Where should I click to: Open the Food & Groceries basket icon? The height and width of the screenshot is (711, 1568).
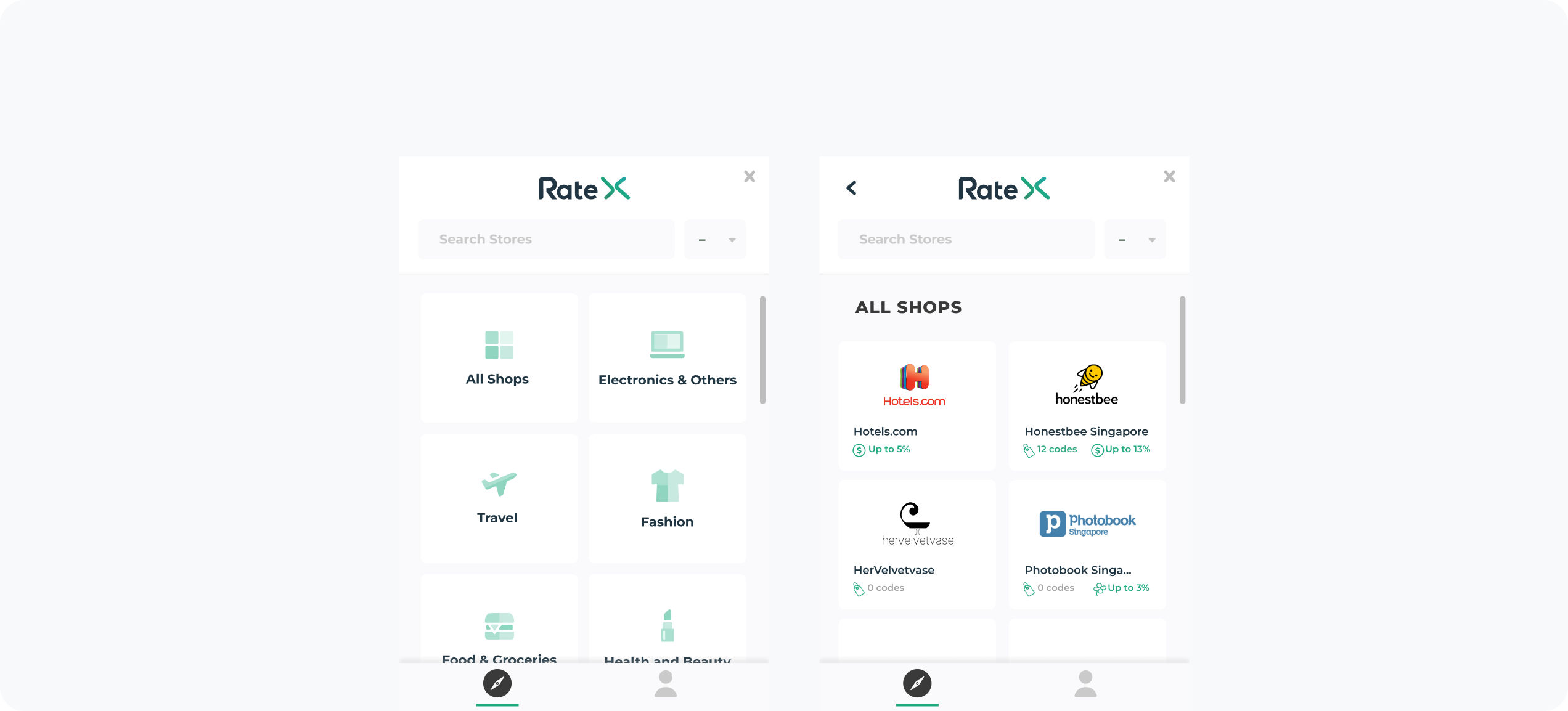[499, 627]
